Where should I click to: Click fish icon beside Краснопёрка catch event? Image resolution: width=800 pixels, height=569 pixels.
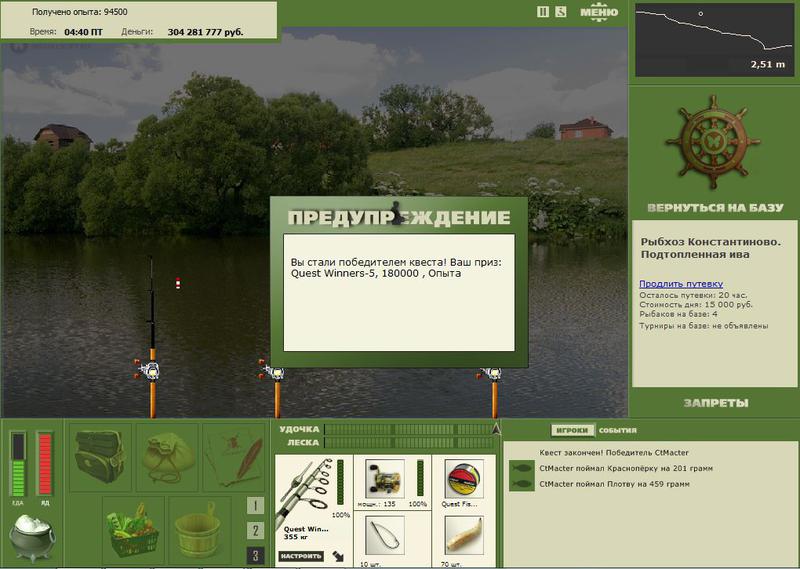pos(521,468)
